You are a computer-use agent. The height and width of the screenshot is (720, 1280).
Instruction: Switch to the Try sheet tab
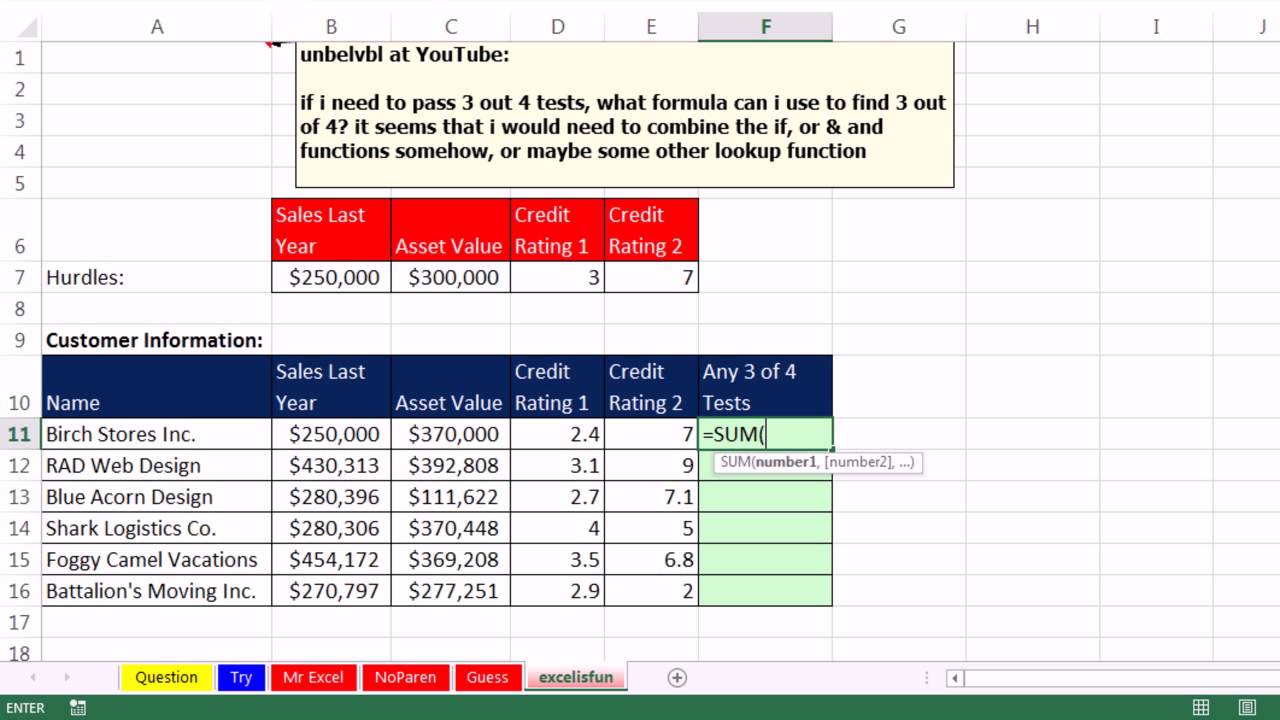241,677
